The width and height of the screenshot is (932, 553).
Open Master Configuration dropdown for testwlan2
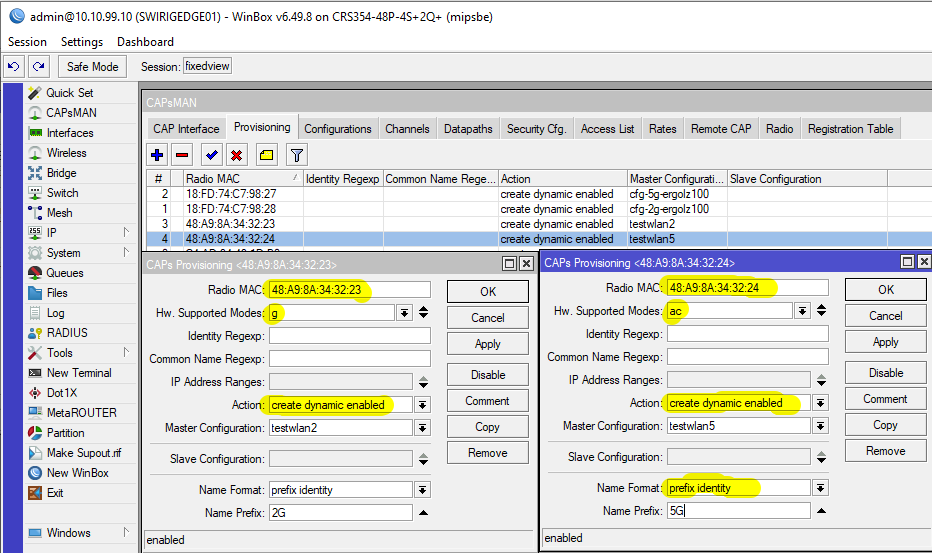tap(422, 428)
